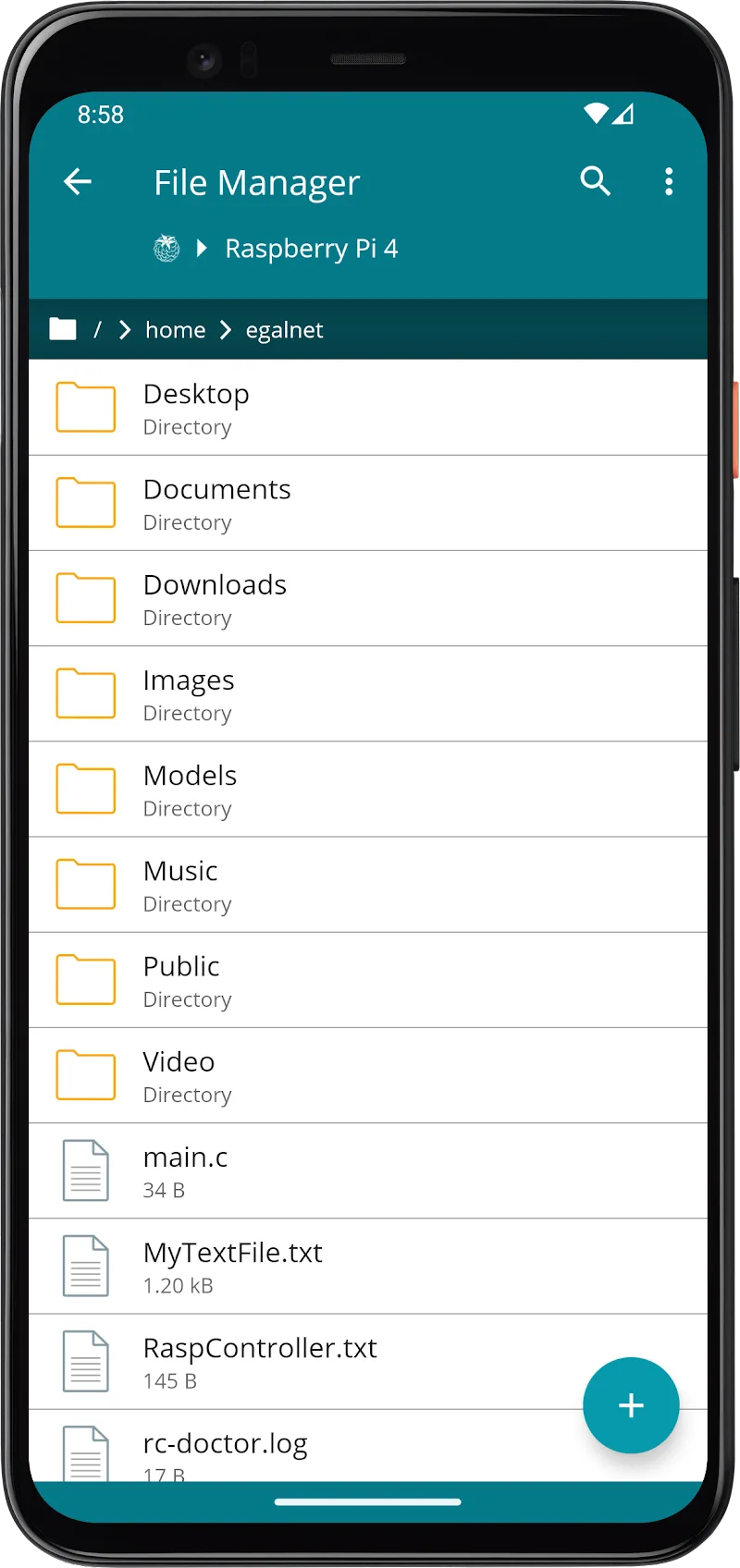This screenshot has width=740, height=1568.
Task: Tap the Desktop folder icon
Action: [x=86, y=408]
